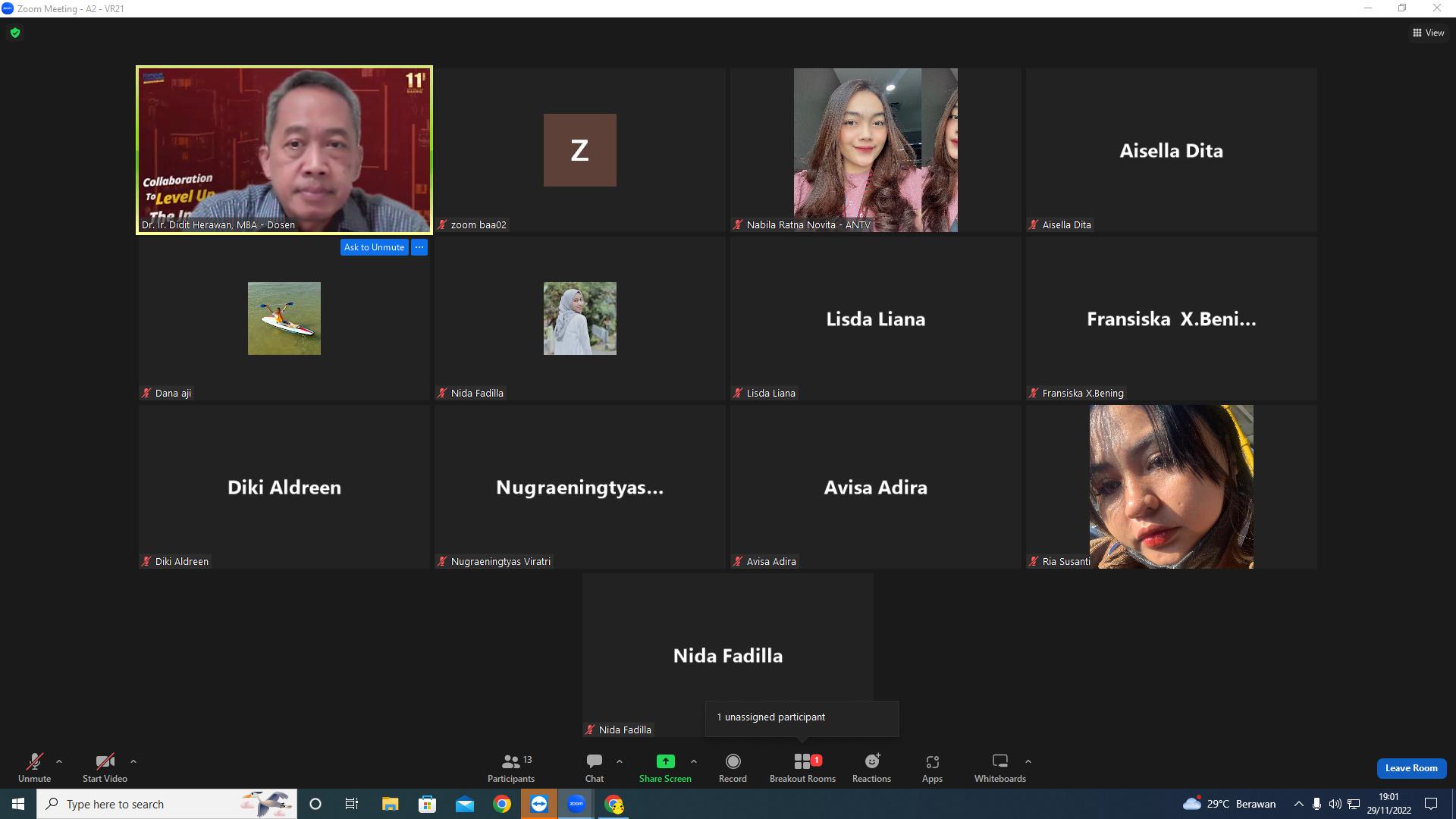Expand whiteboard options arrow

pos(1028,761)
